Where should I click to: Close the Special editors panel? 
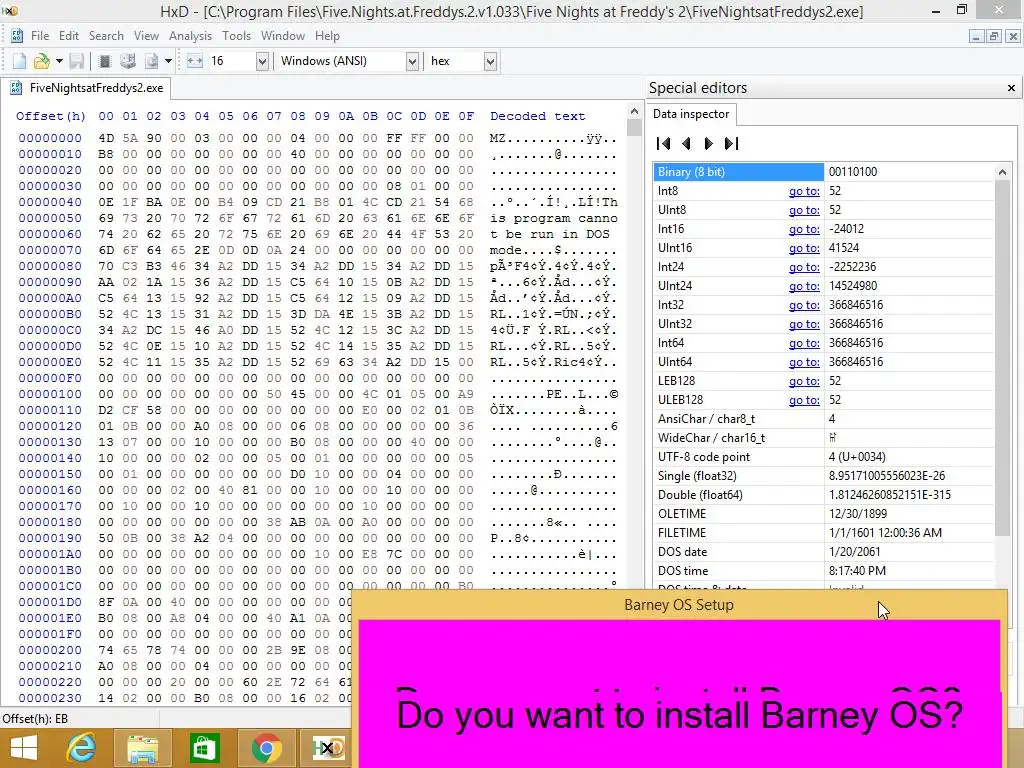pyautogui.click(x=1011, y=88)
